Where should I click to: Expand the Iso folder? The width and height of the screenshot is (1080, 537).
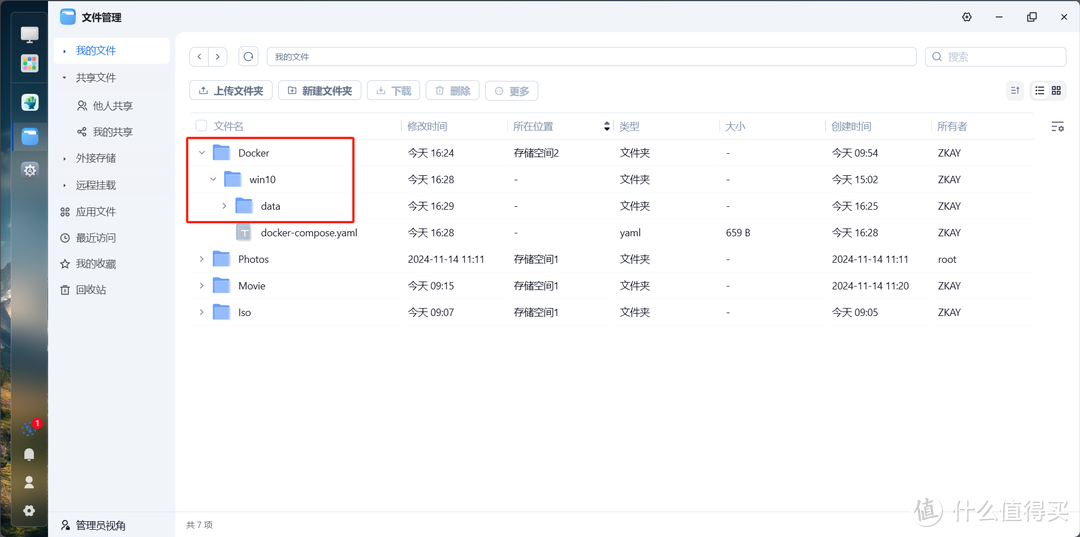coord(202,313)
